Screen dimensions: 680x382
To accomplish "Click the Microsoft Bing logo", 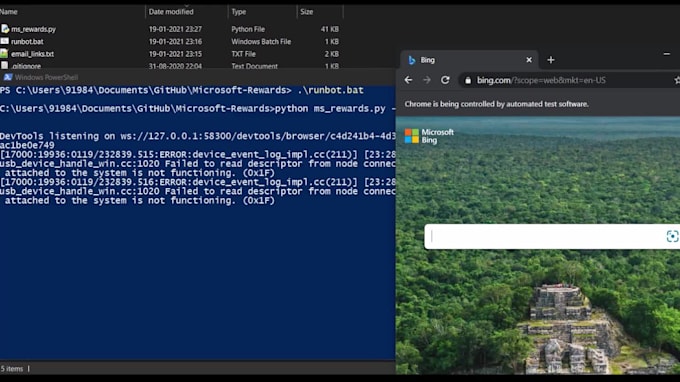I will pos(429,136).
